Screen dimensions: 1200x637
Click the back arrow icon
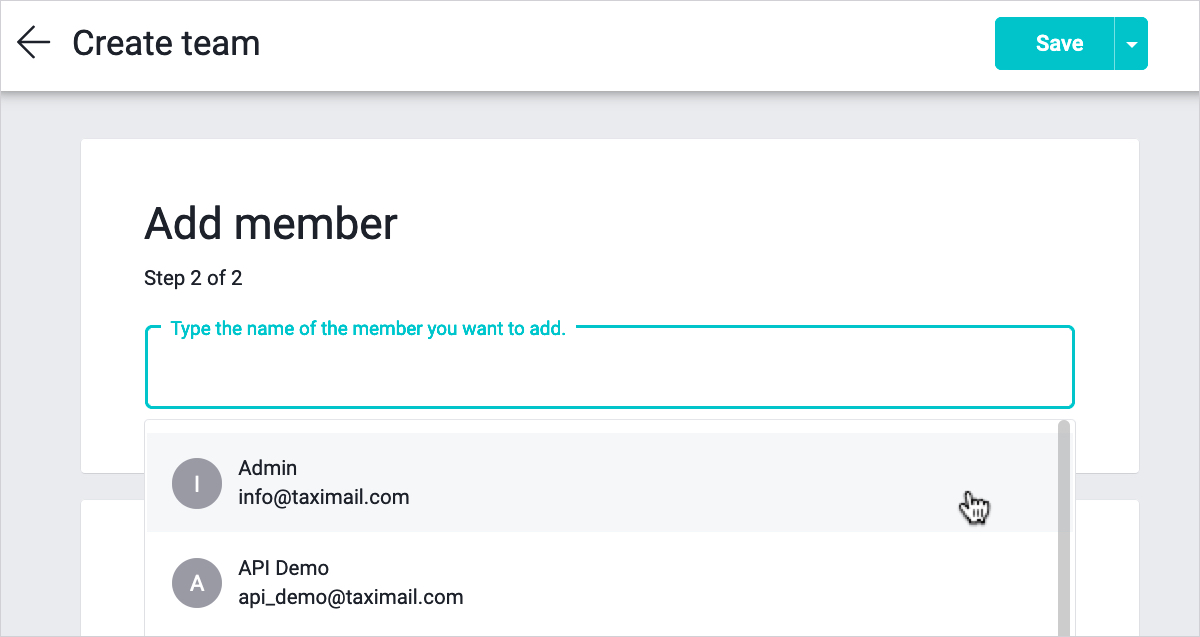click(33, 43)
